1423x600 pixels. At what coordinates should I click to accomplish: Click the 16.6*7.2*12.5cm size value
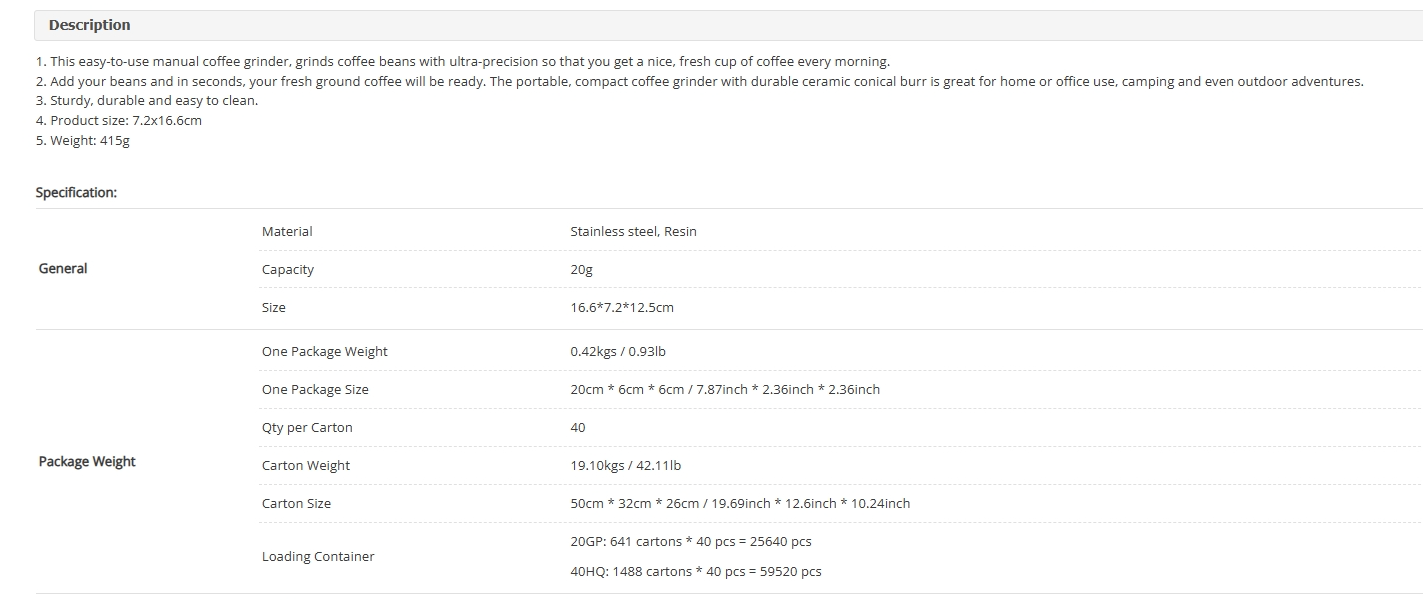tap(622, 307)
